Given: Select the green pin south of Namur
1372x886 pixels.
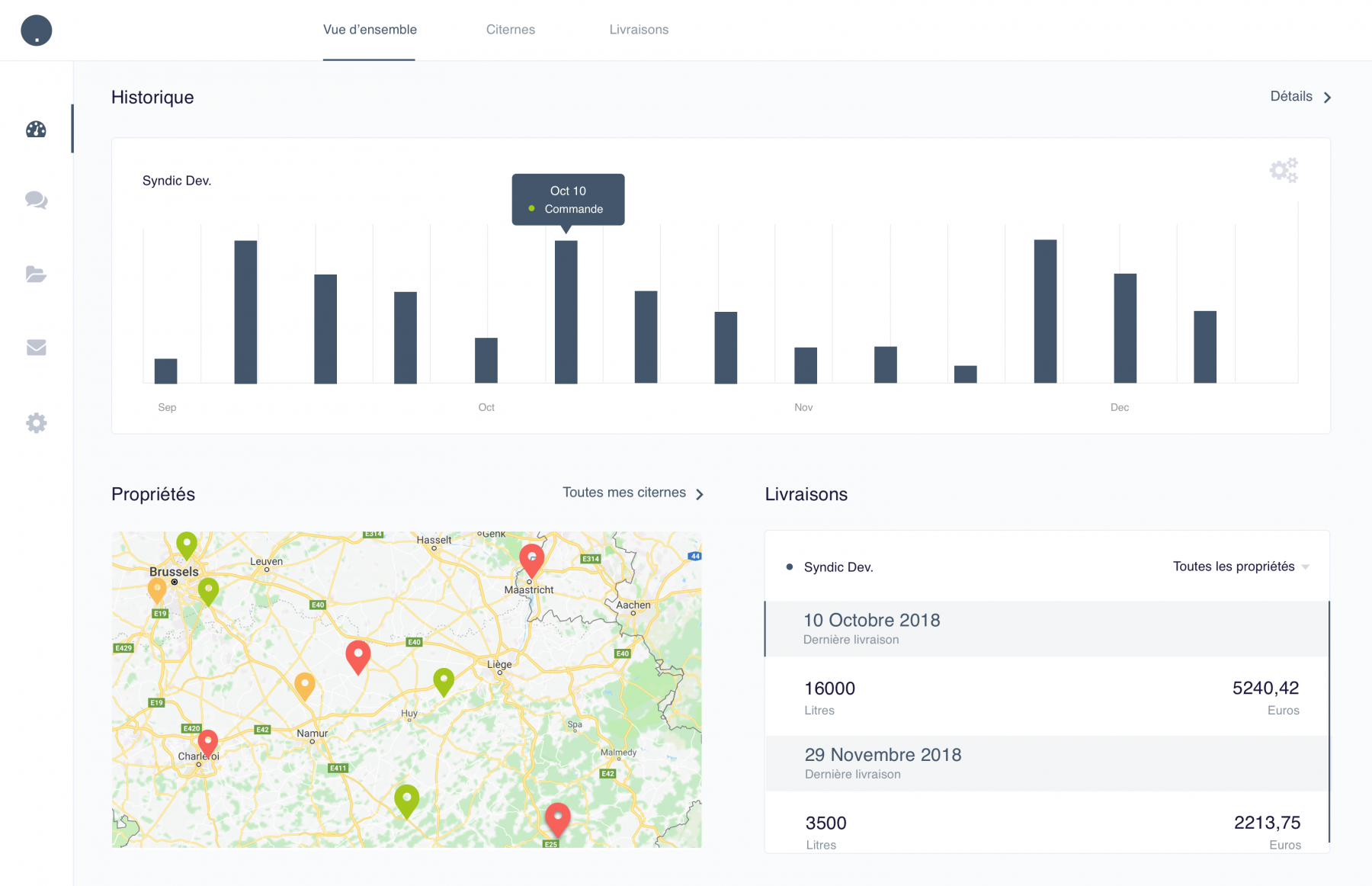Looking at the screenshot, I should coord(407,801).
